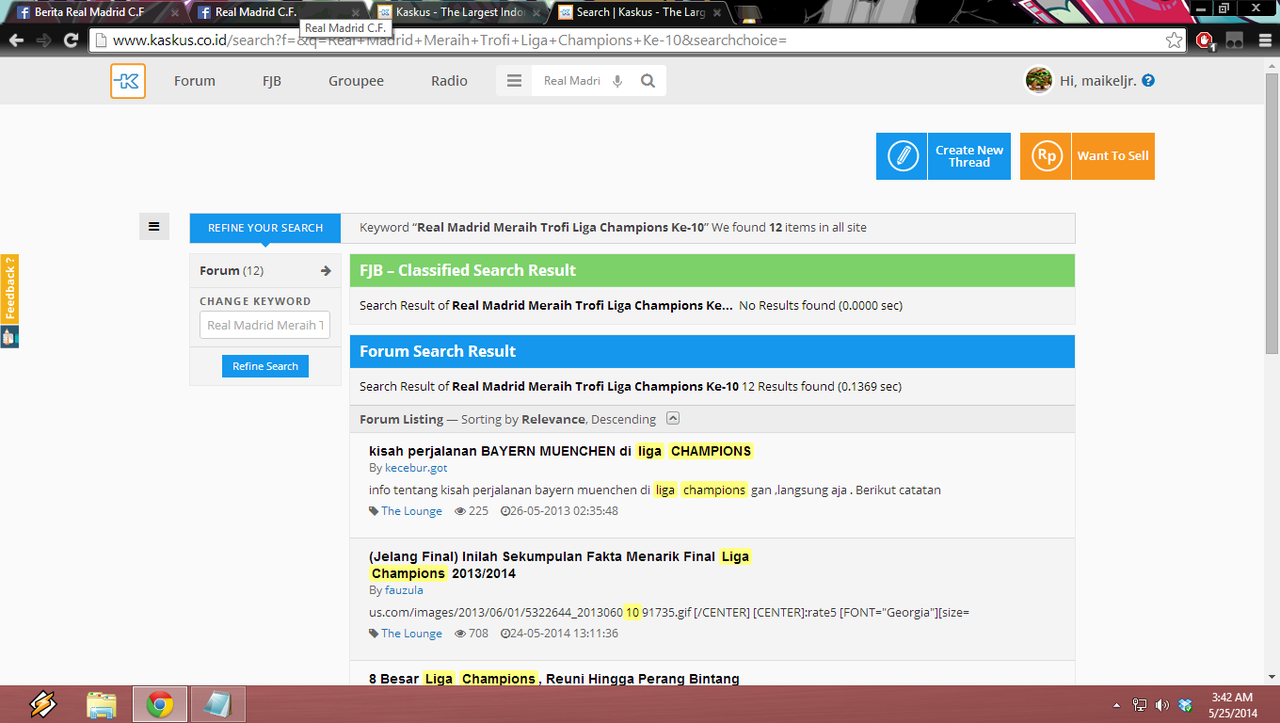Click the Forum Search Result header
This screenshot has height=723, width=1280.
(x=712, y=351)
